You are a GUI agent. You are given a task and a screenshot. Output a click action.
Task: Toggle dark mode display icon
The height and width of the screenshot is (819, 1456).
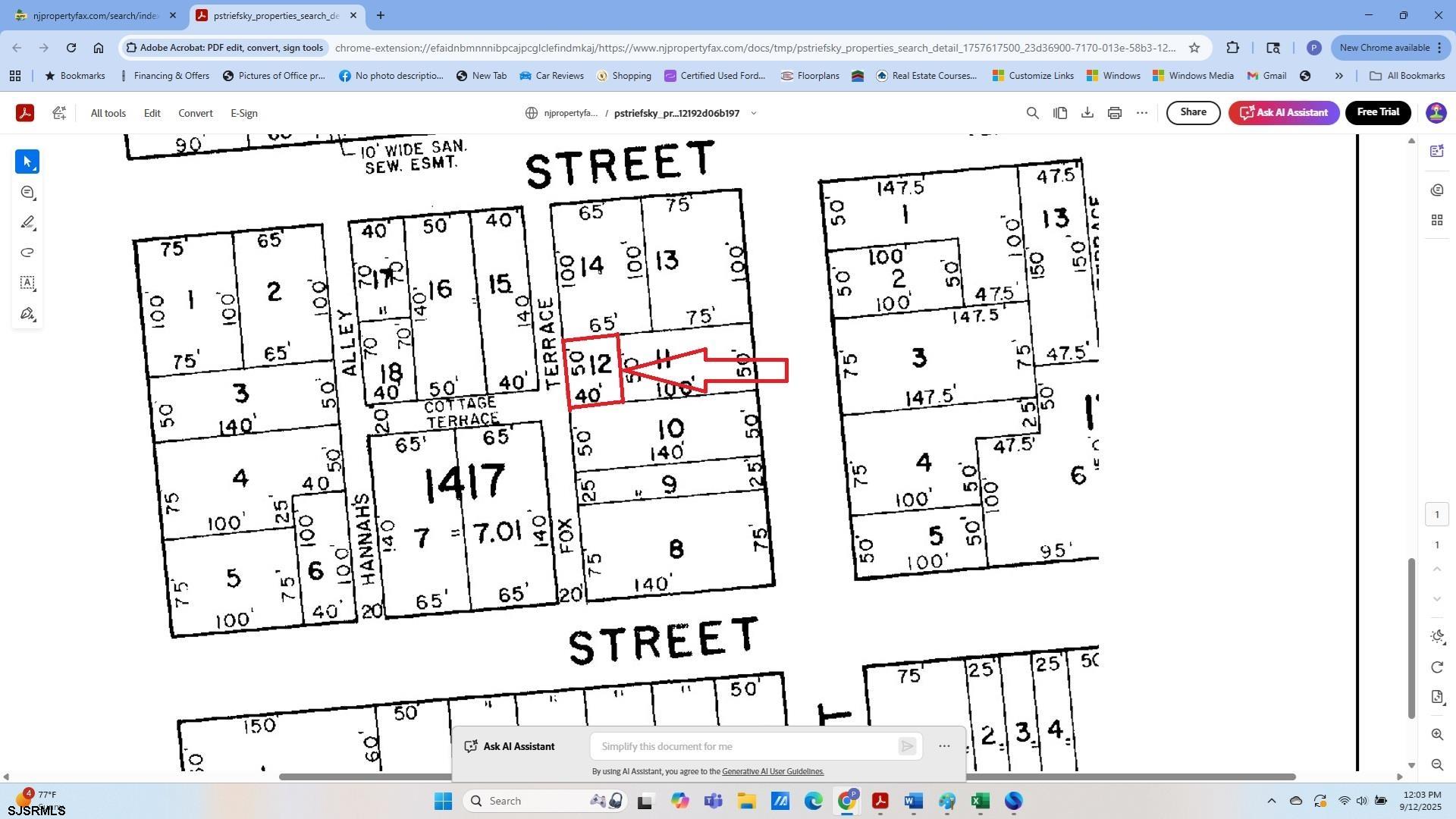[x=1437, y=637]
